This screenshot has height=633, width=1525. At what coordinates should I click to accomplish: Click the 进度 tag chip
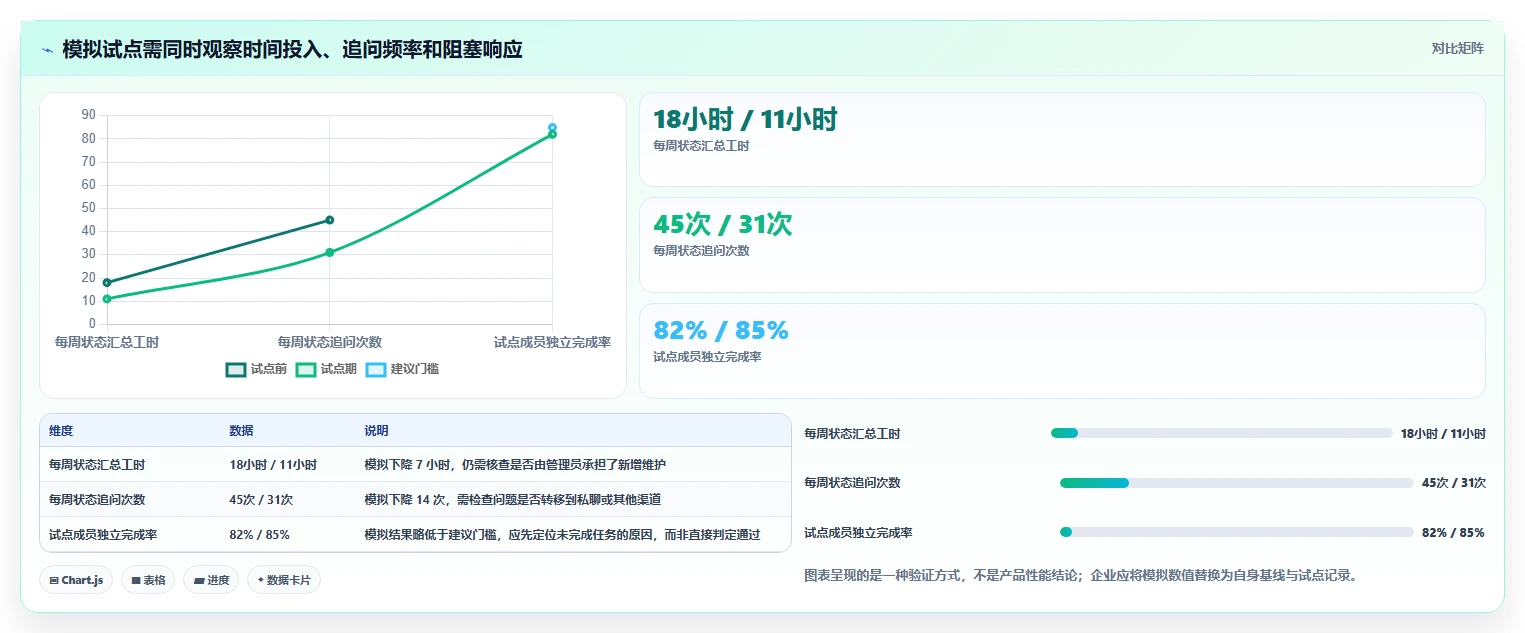click(x=211, y=580)
